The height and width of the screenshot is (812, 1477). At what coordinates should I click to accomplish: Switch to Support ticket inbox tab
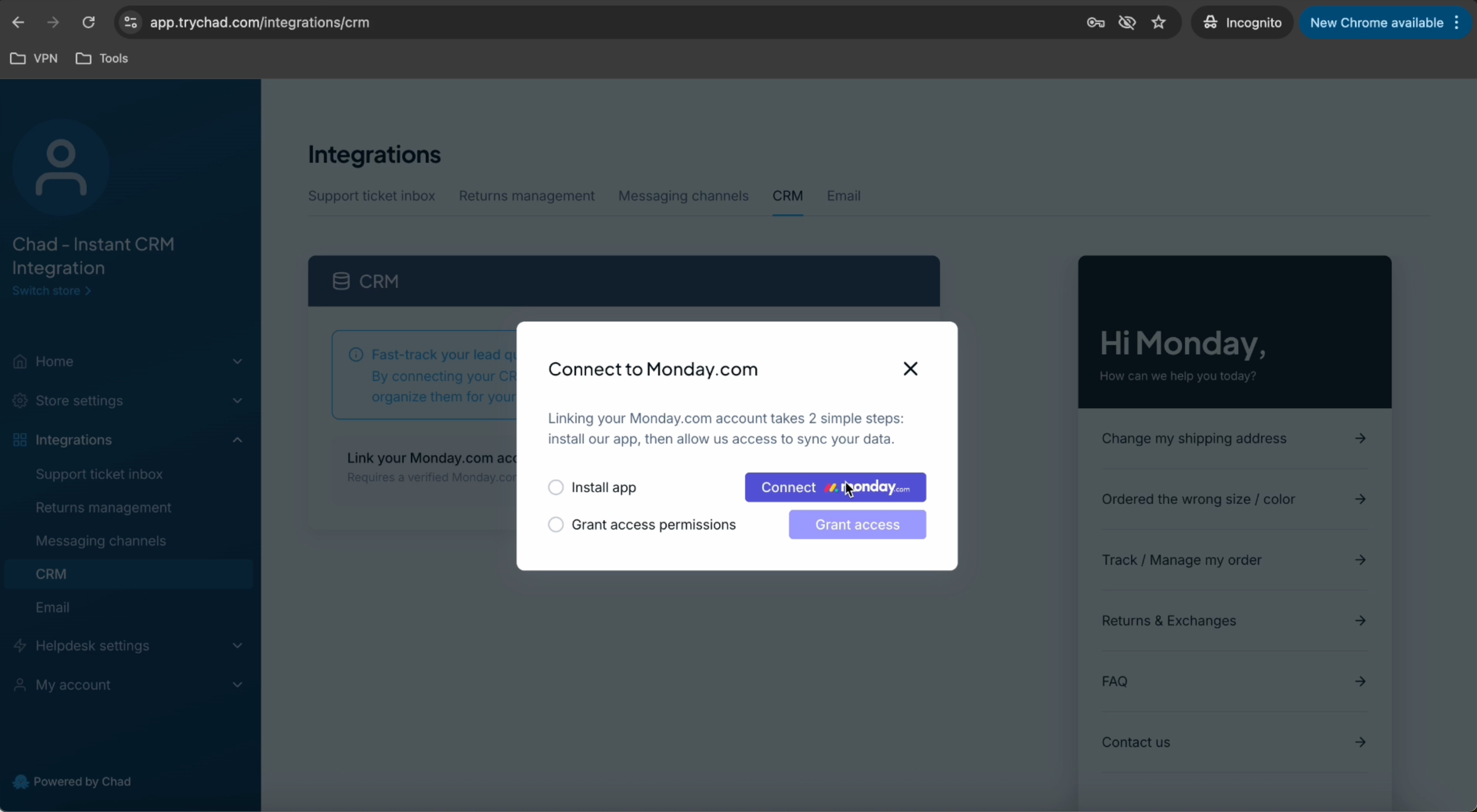(x=371, y=196)
